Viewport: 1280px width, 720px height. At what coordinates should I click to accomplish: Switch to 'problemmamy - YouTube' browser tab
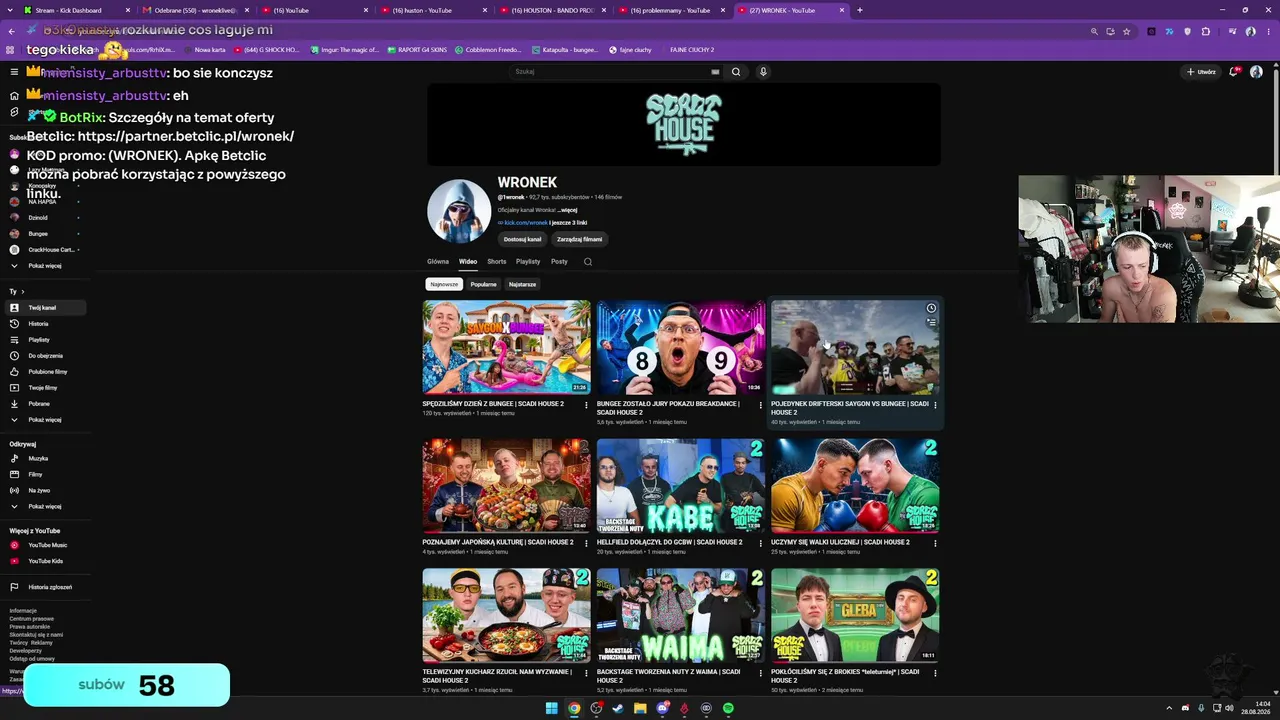pos(670,10)
